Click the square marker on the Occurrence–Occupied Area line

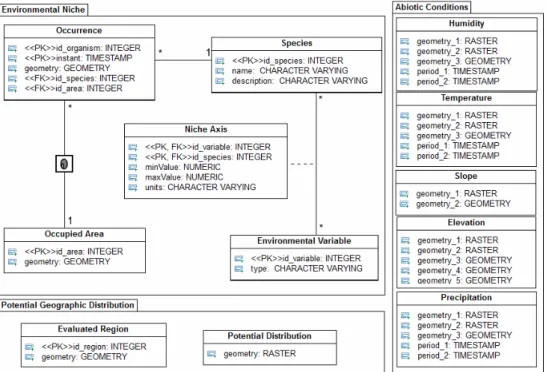[x=64, y=164]
